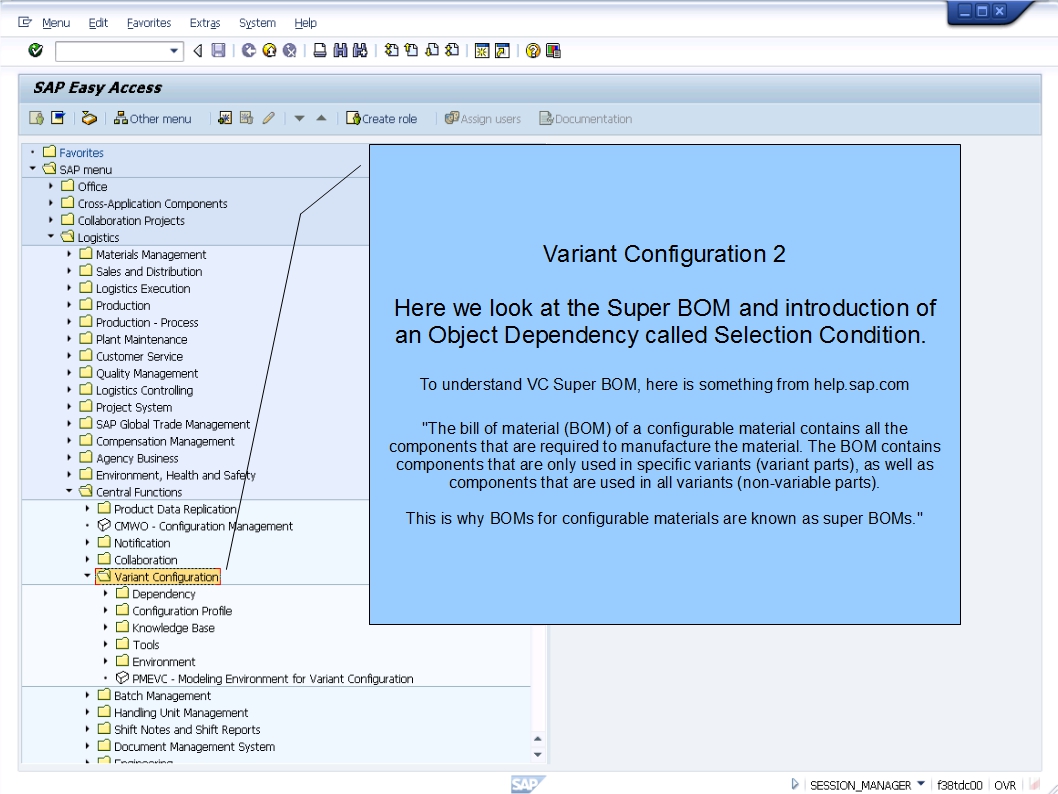Image resolution: width=1058 pixels, height=794 pixels.
Task: Expand the Office folder node
Action: (x=51, y=186)
